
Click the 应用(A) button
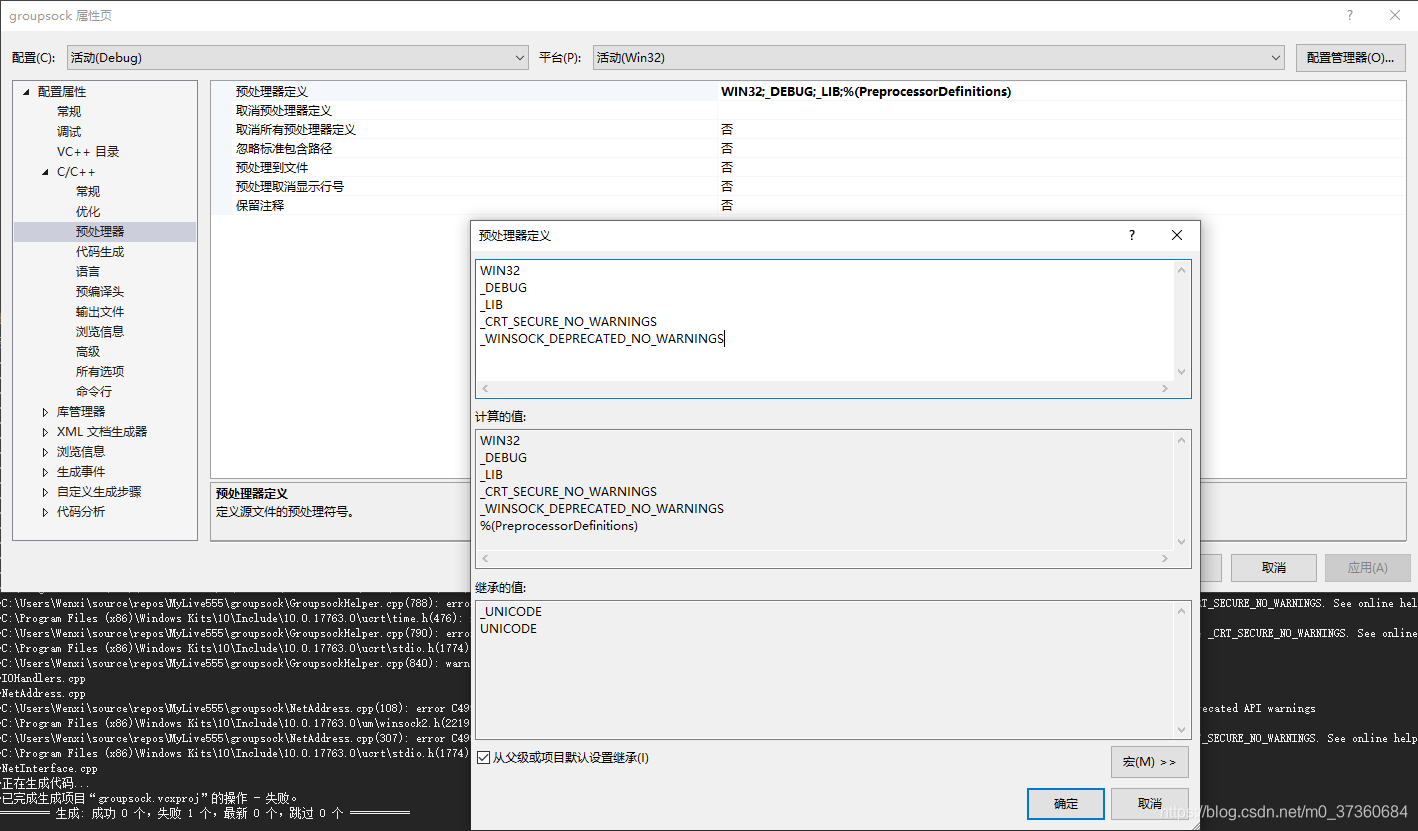[x=1367, y=568]
